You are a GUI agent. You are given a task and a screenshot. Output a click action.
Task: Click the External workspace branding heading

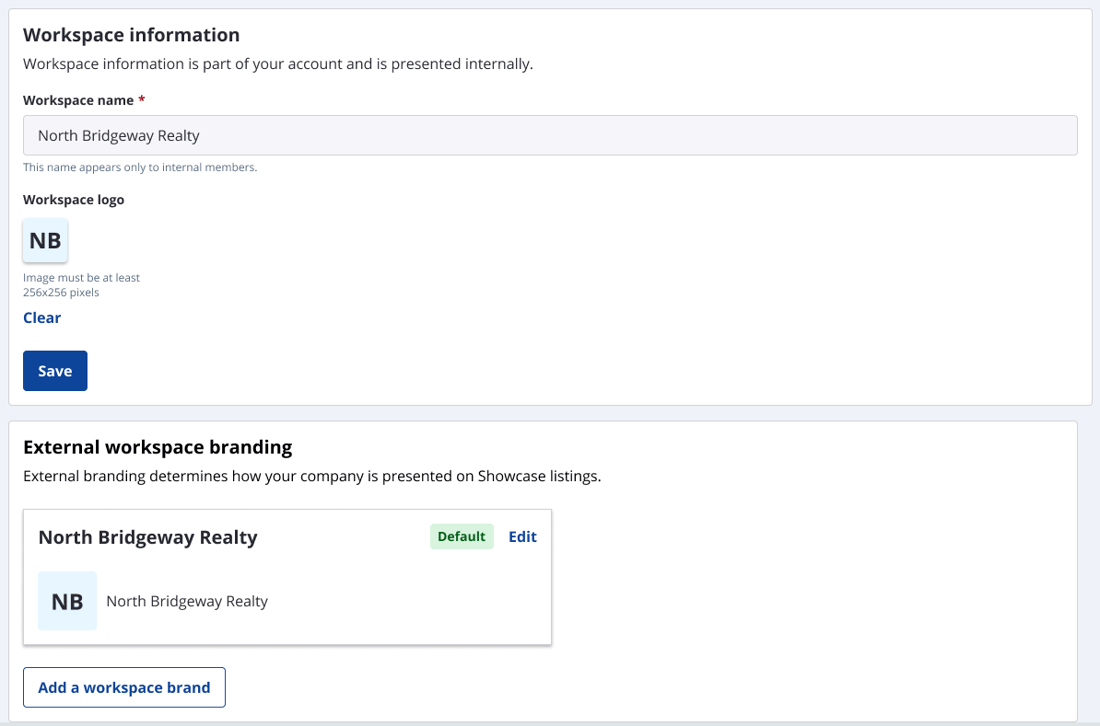(157, 447)
